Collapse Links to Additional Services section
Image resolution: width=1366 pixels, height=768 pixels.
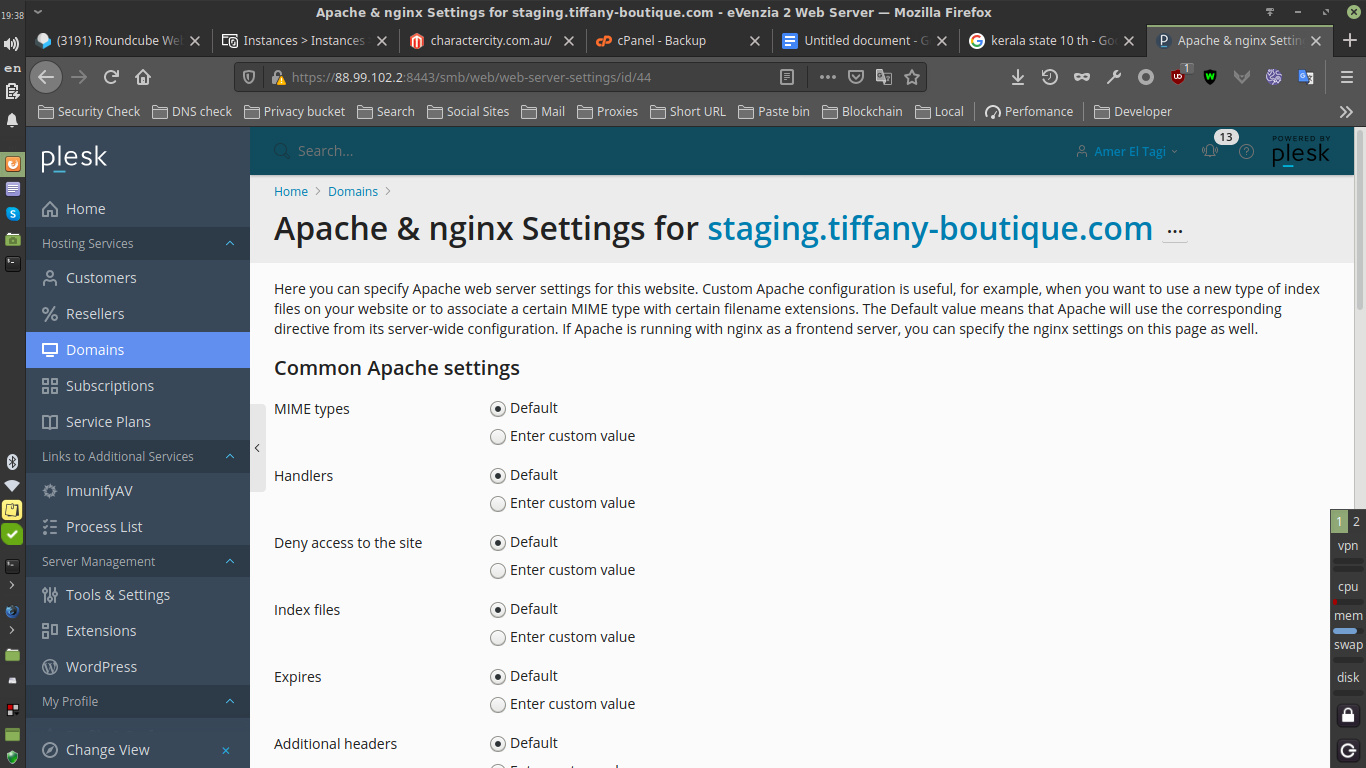(x=230, y=457)
